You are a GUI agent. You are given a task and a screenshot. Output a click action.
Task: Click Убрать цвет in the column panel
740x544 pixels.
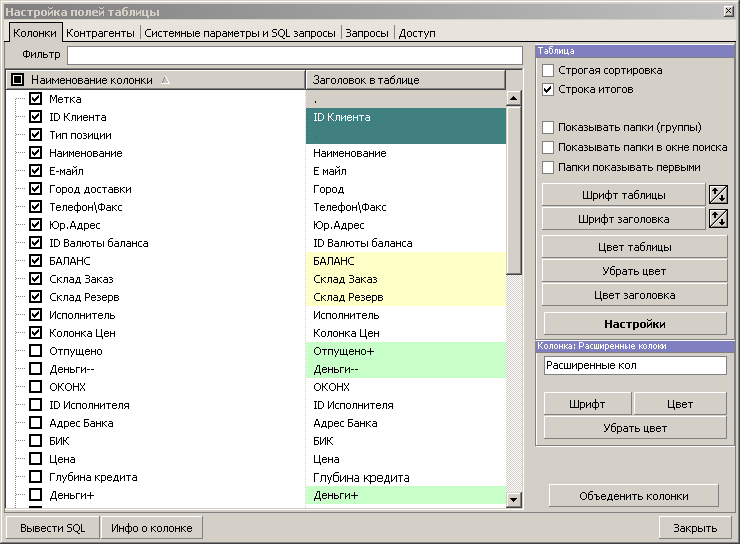(635, 428)
